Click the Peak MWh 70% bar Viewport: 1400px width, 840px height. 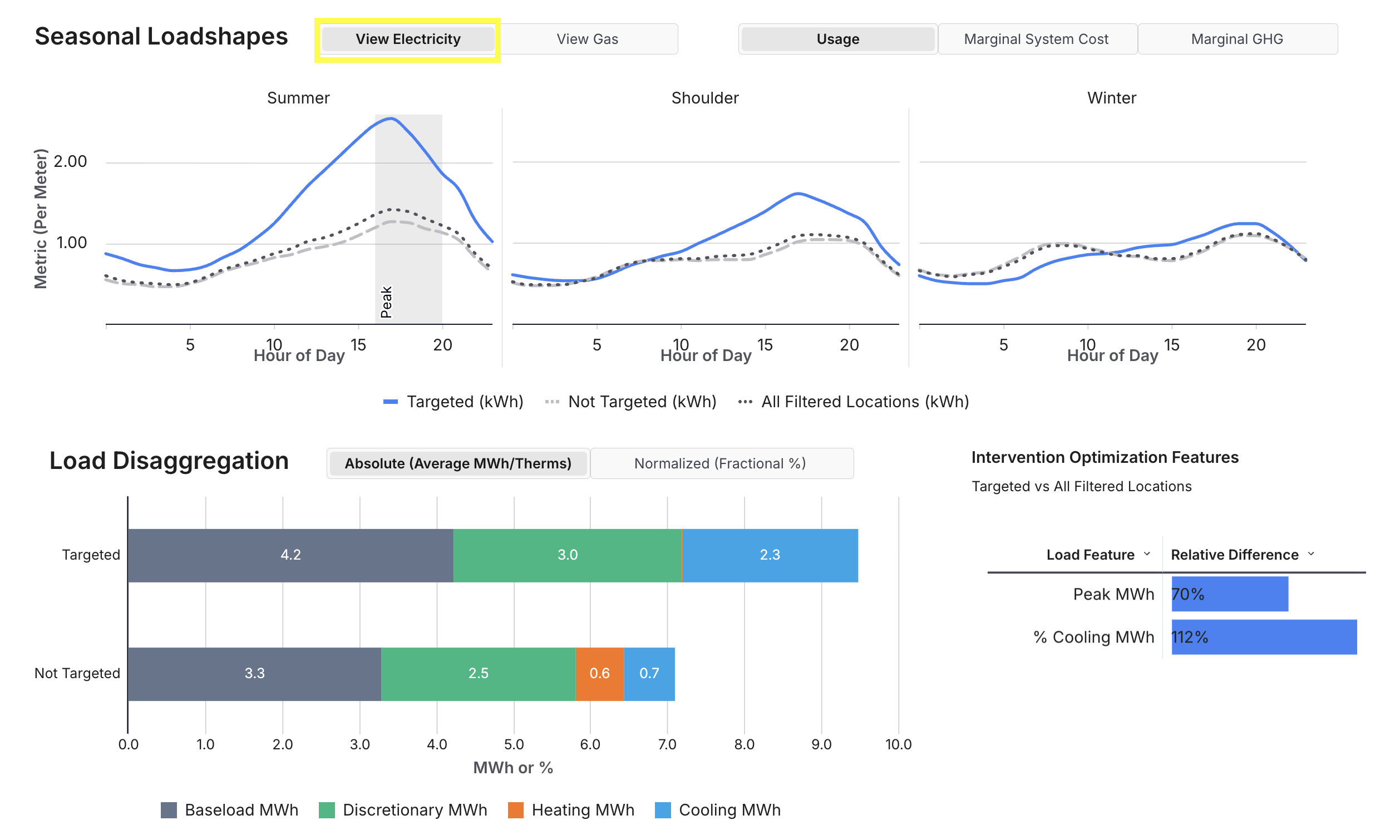pos(1230,594)
